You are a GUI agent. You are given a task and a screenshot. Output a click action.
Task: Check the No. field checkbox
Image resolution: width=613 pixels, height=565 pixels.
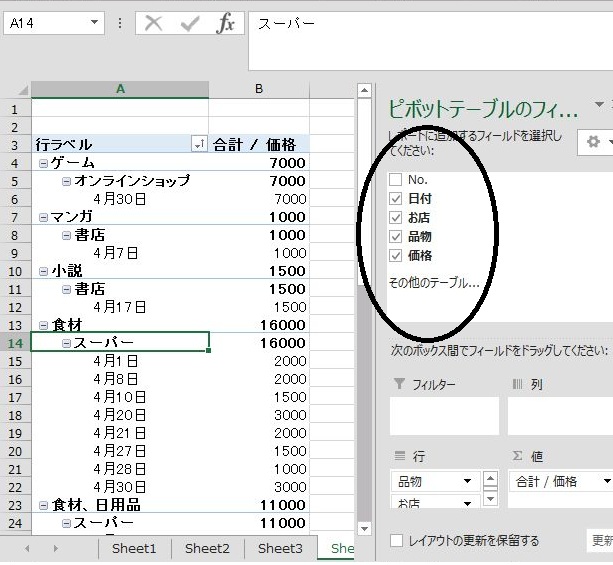[396, 179]
